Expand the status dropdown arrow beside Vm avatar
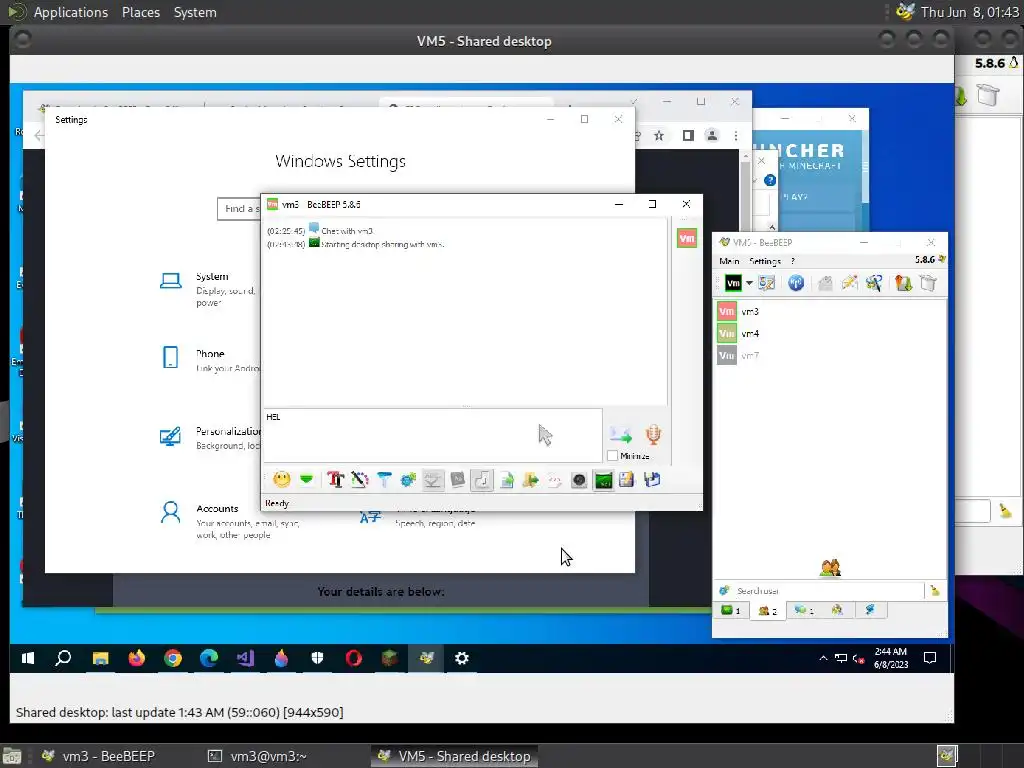This screenshot has height=768, width=1024. (749, 283)
